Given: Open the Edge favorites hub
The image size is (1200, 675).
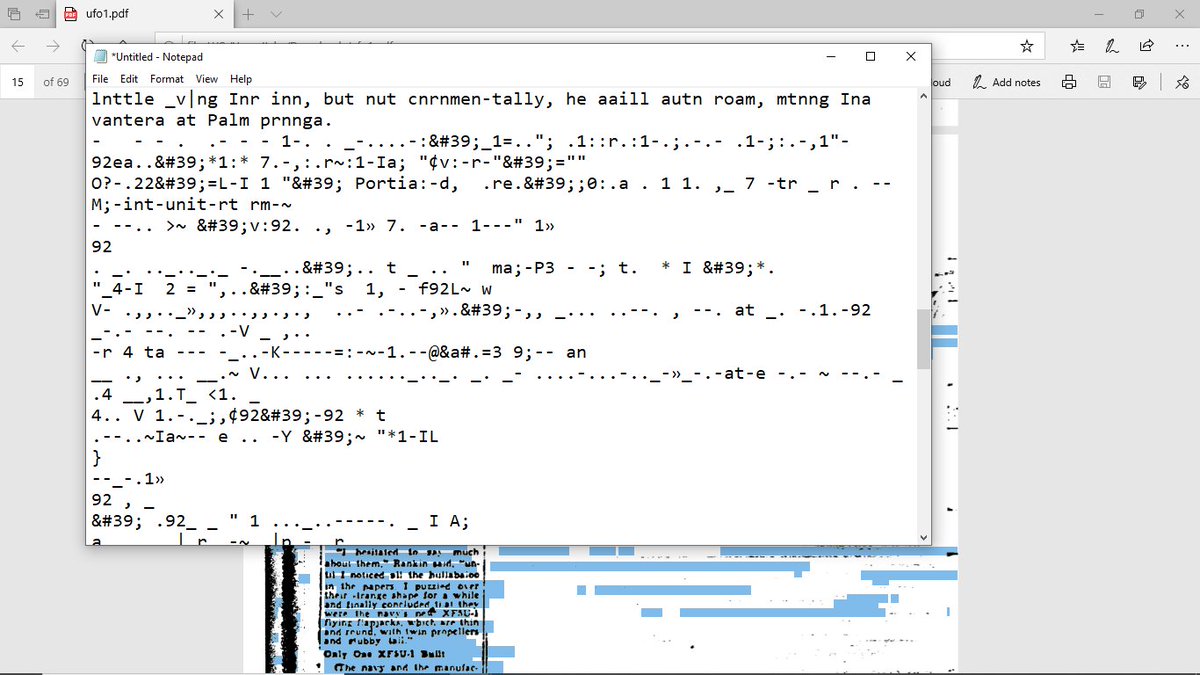Looking at the screenshot, I should [1076, 46].
